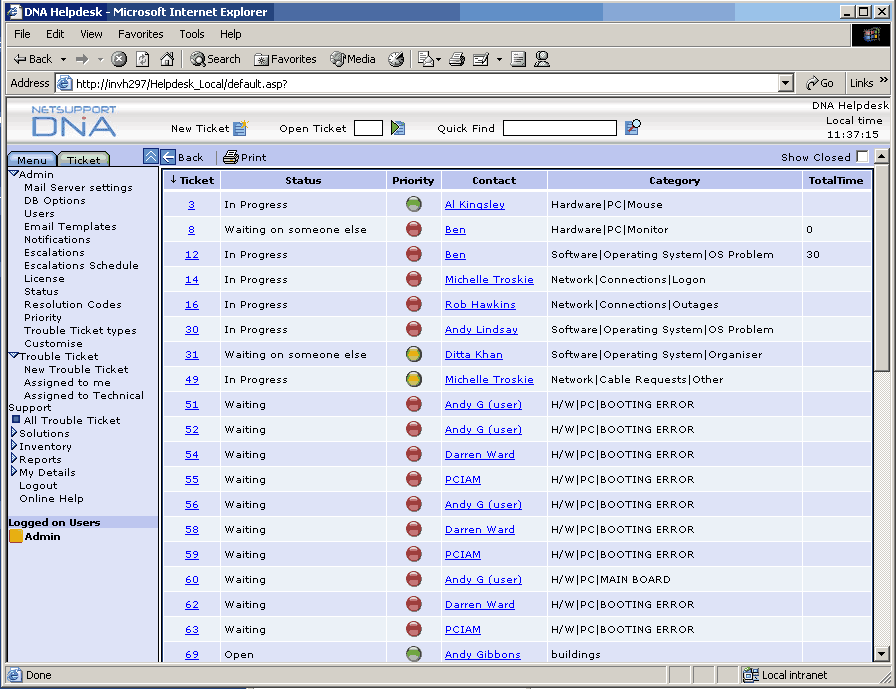Click the ticket list scrollbar down arrow
Image resolution: width=896 pixels, height=689 pixels.
coord(881,654)
